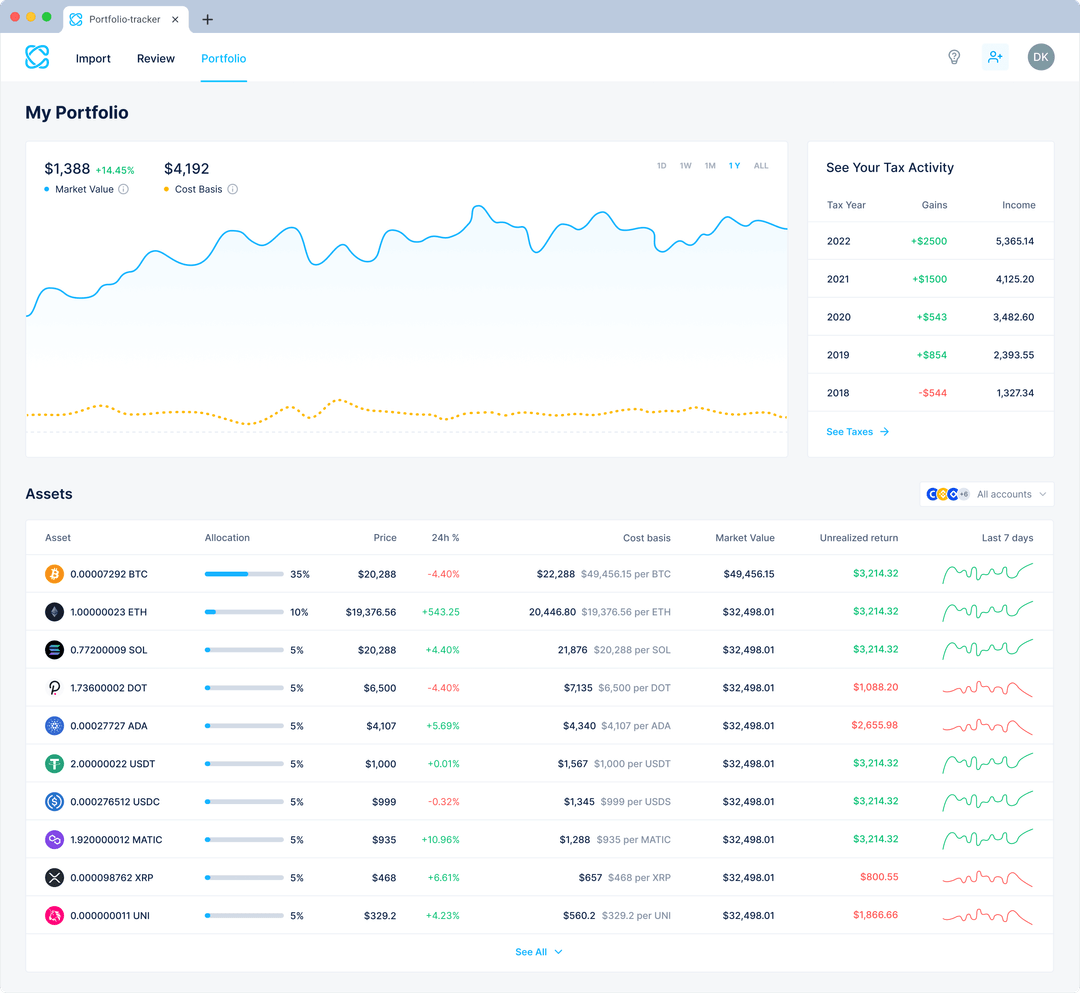Switch the chart to ALL timeframe

pos(761,165)
